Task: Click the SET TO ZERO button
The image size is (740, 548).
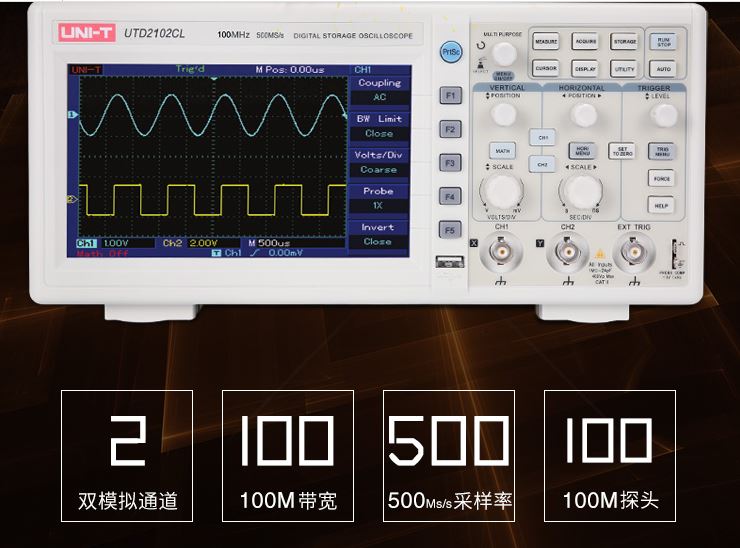Action: point(622,151)
